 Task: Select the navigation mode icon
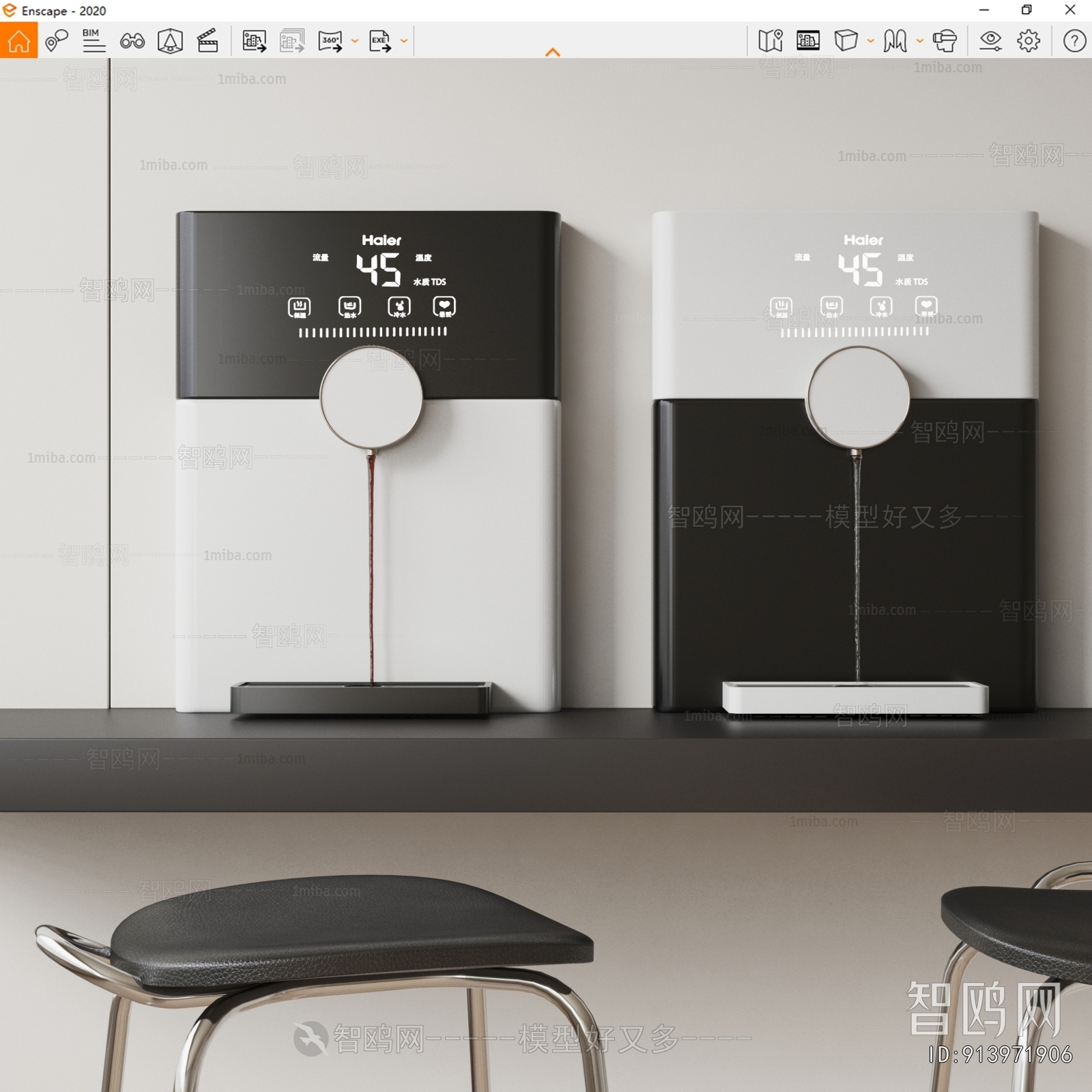[x=895, y=41]
